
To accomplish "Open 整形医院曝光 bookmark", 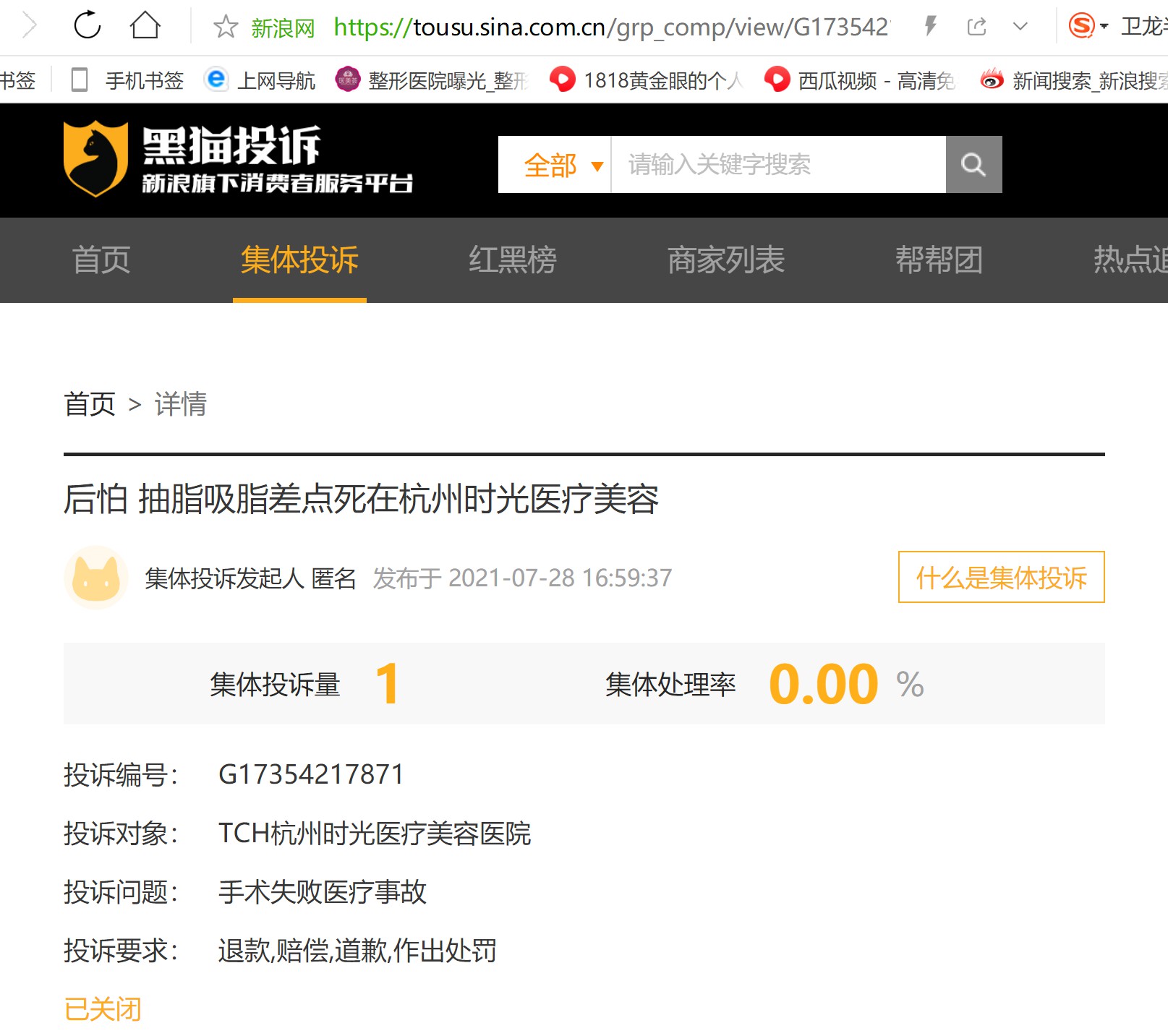I will click(x=432, y=80).
